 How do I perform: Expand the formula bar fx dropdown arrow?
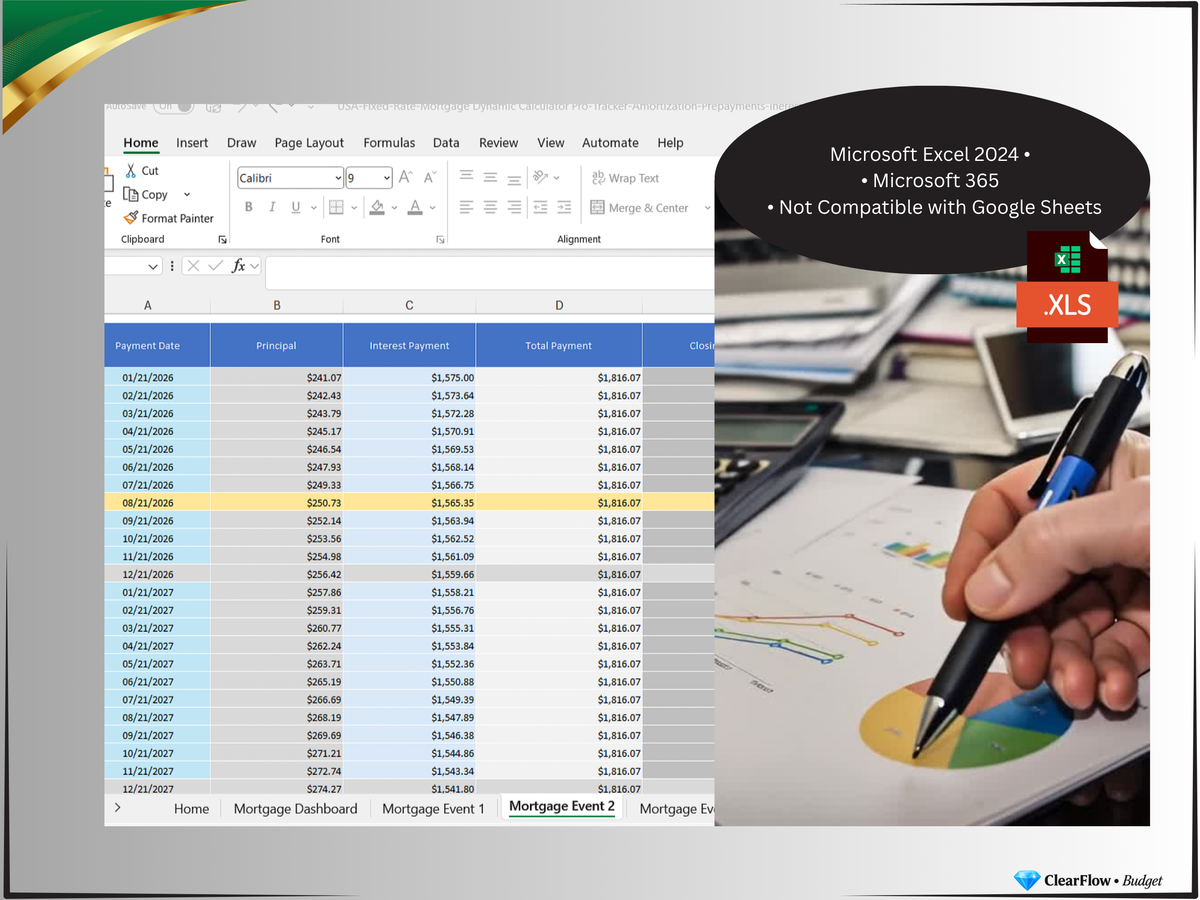coord(254,266)
